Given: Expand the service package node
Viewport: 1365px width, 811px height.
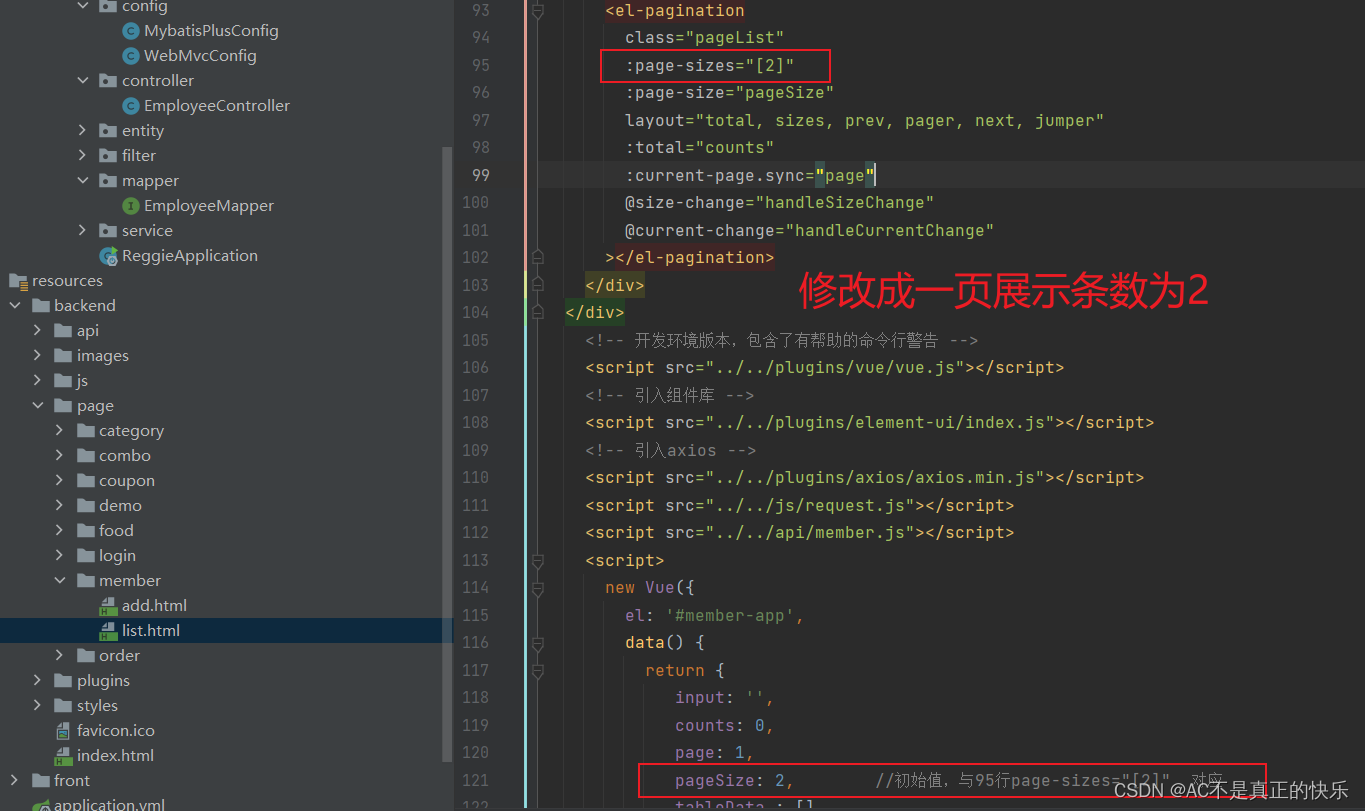Looking at the screenshot, I should pyautogui.click(x=83, y=231).
